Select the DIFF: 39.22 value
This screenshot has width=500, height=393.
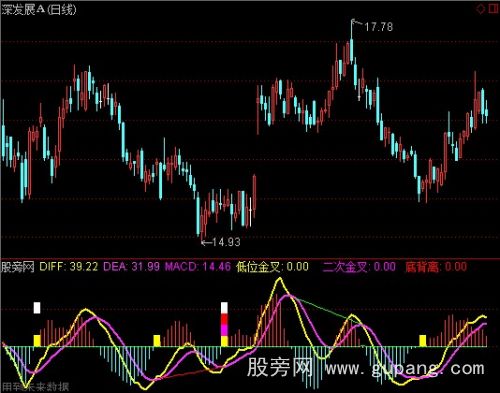tap(69, 267)
